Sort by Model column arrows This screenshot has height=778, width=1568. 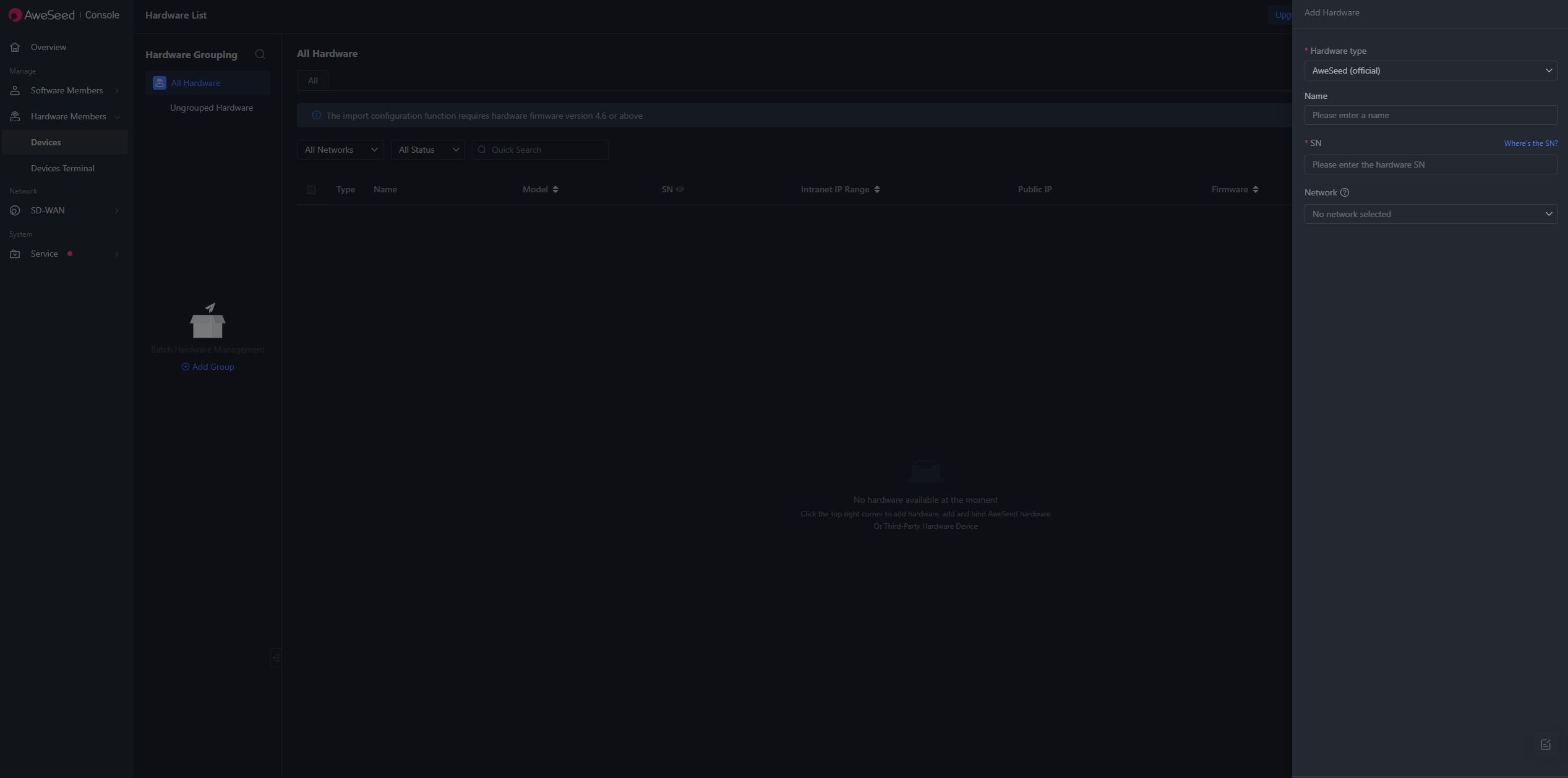coord(555,189)
